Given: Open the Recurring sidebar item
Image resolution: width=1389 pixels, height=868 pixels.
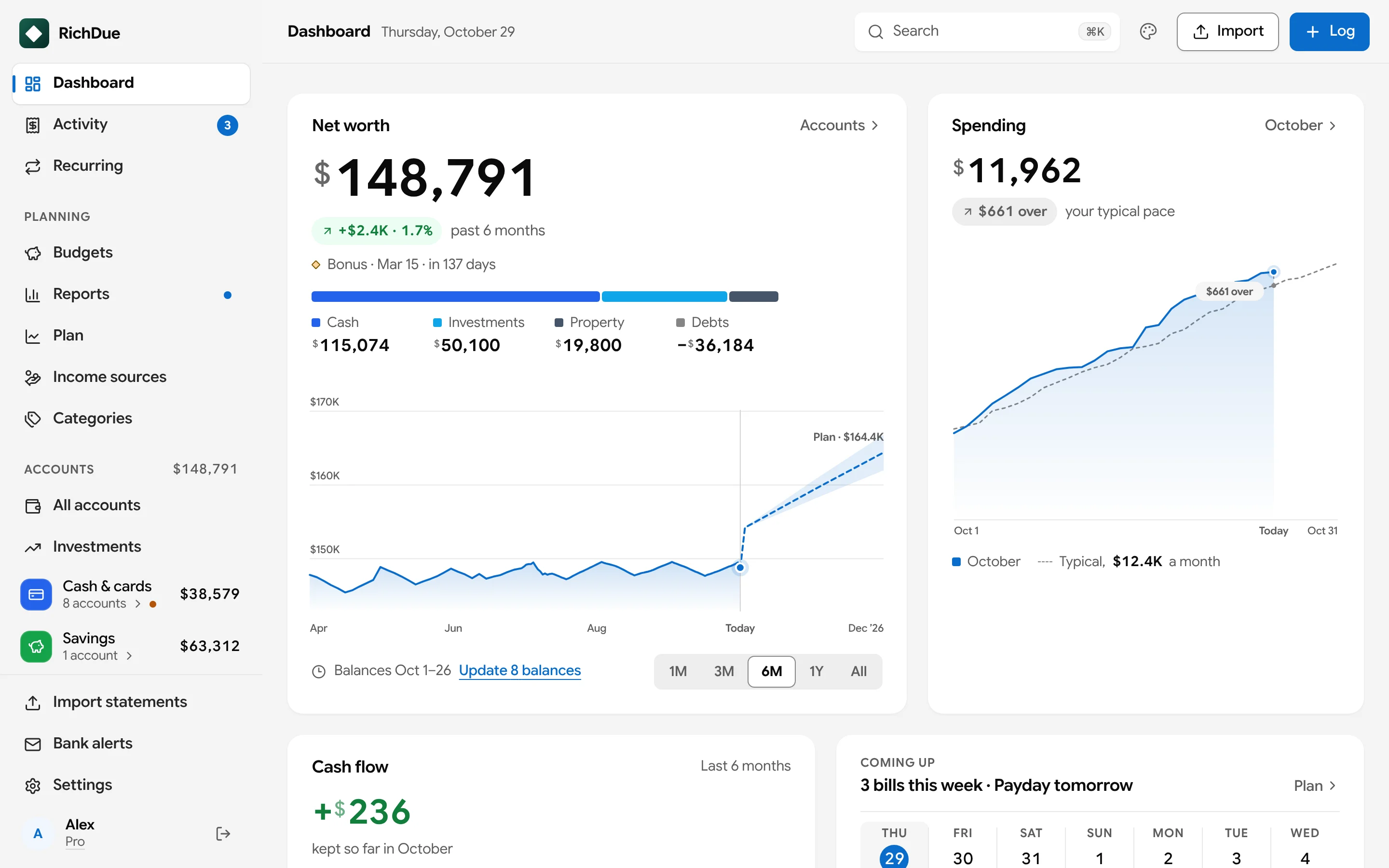Looking at the screenshot, I should pos(131,166).
